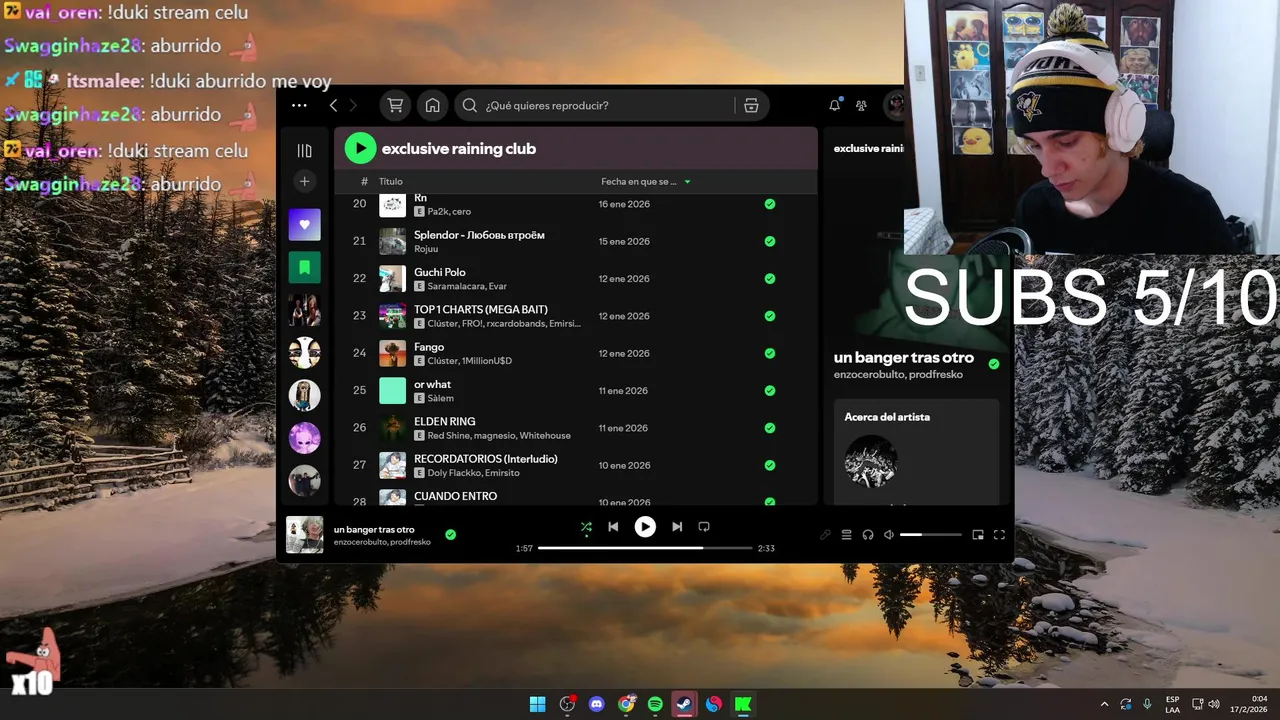This screenshot has height=720, width=1280.
Task: Click the Título column header
Action: [391, 182]
